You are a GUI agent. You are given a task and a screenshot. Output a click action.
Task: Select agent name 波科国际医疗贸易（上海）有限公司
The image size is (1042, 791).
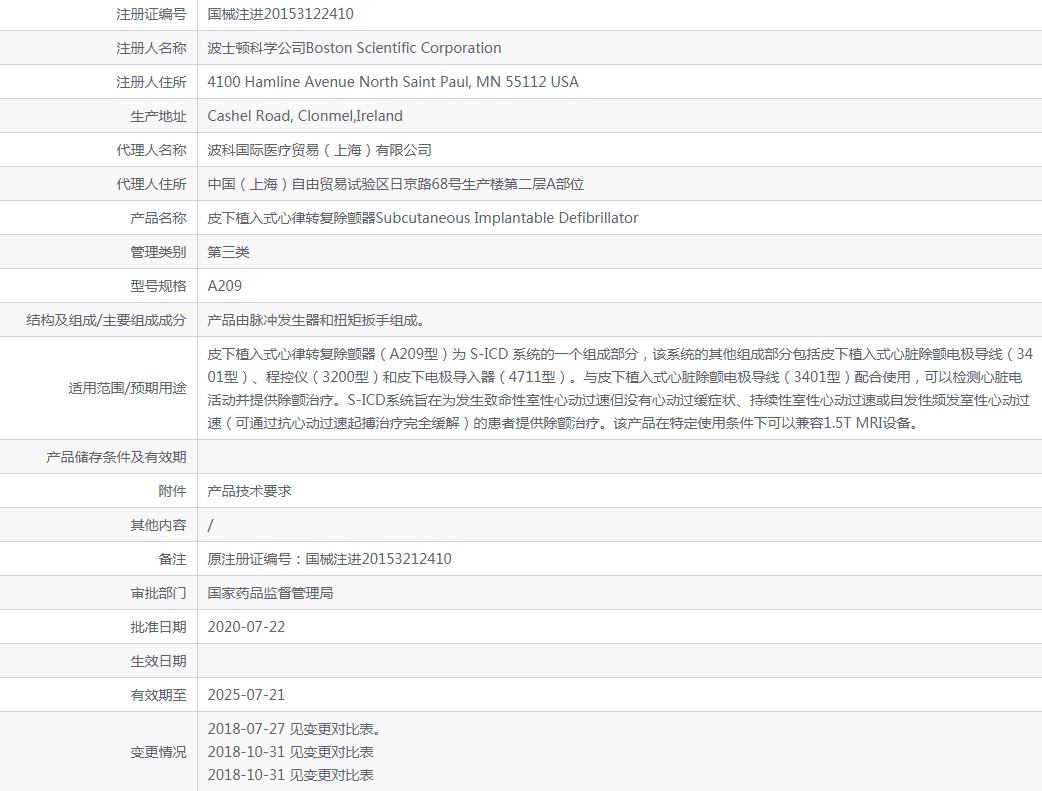[x=320, y=150]
